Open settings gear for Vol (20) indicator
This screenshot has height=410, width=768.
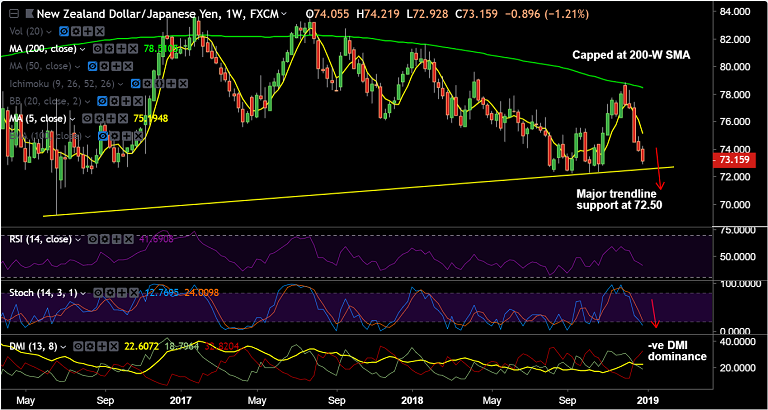pyautogui.click(x=76, y=31)
